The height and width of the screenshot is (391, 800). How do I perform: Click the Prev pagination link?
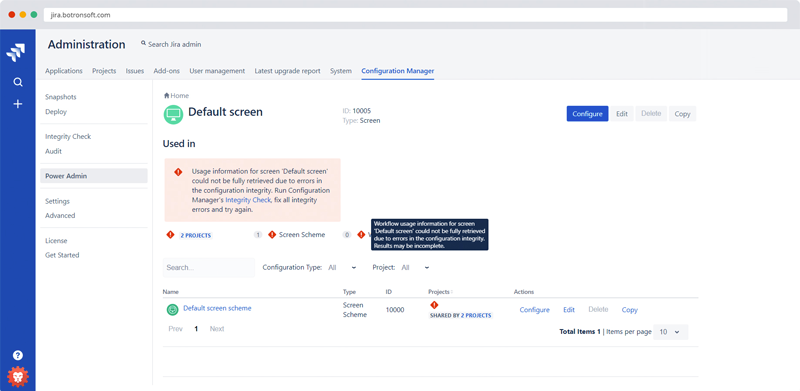click(176, 329)
